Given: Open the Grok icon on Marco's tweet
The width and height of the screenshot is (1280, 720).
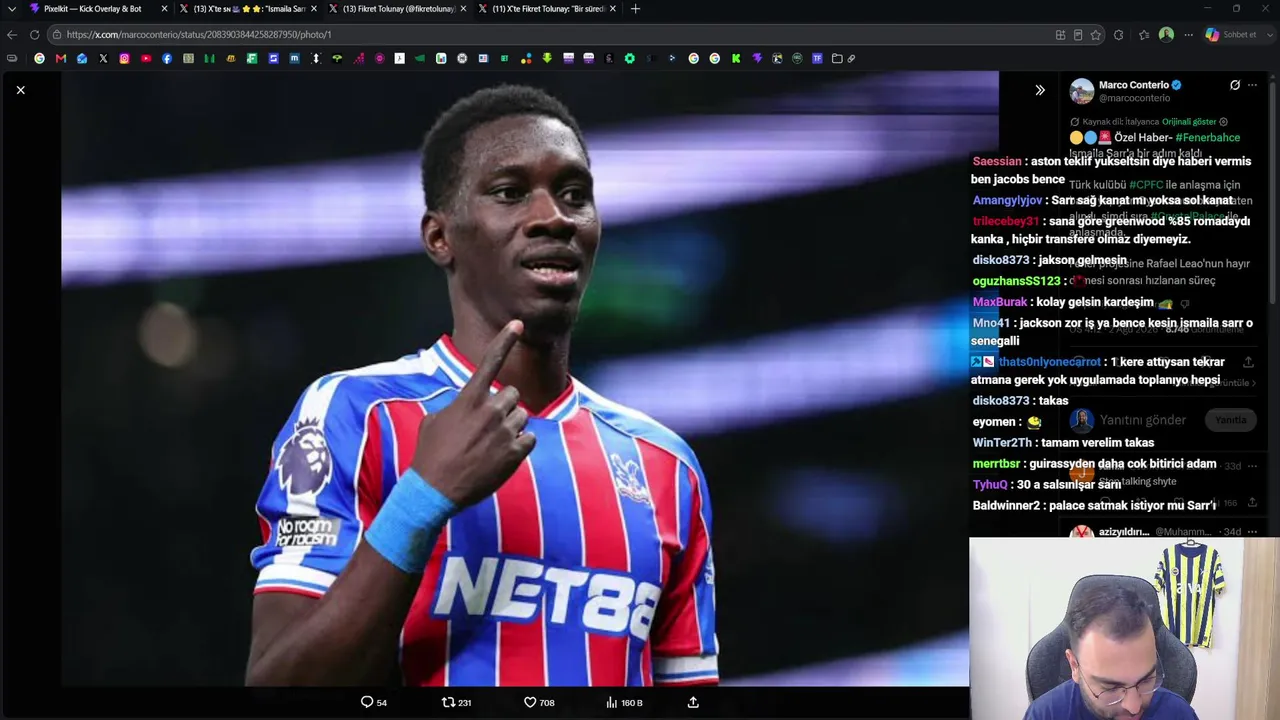Looking at the screenshot, I should pyautogui.click(x=1235, y=85).
